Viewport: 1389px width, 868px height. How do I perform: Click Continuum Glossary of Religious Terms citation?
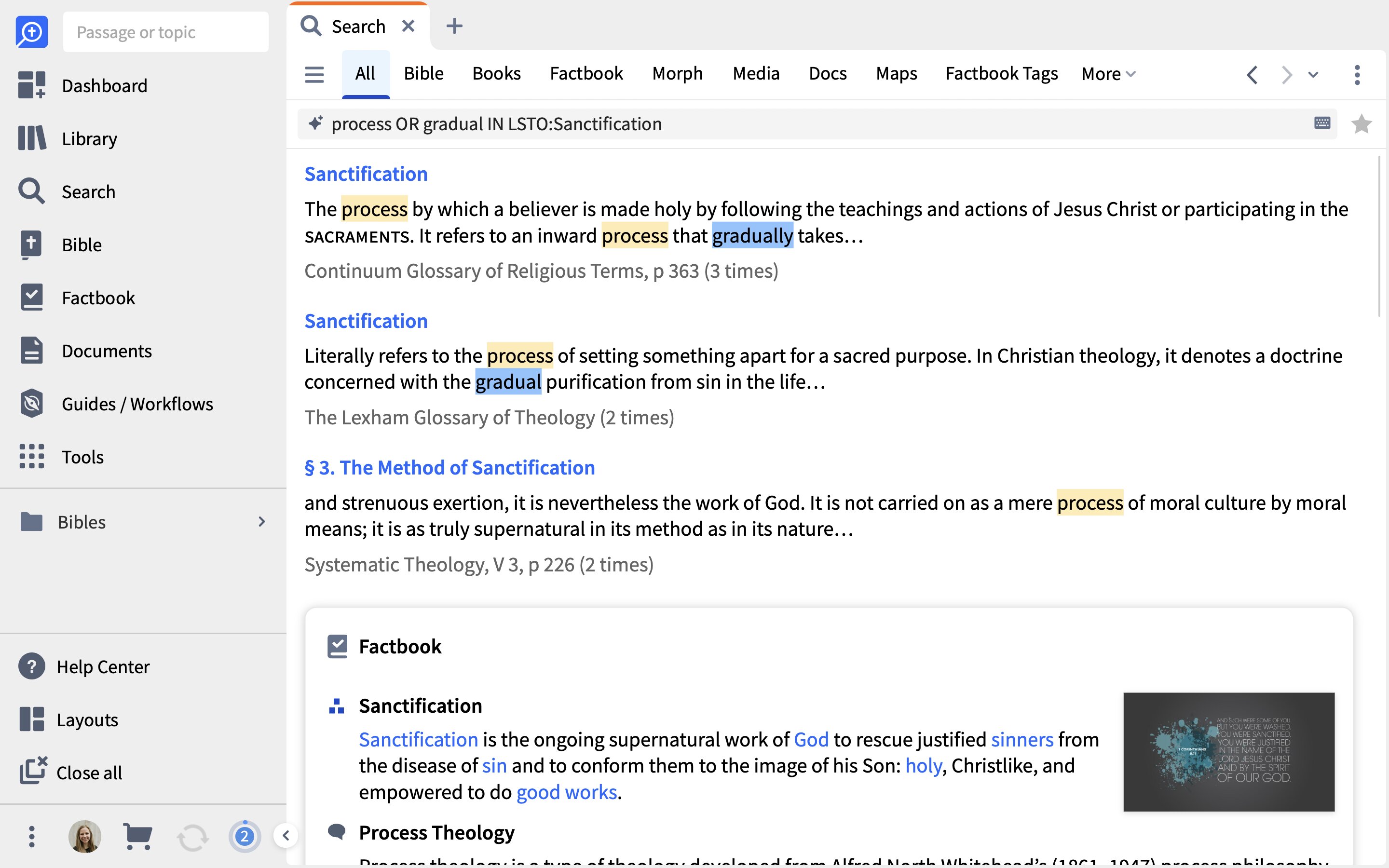click(541, 271)
